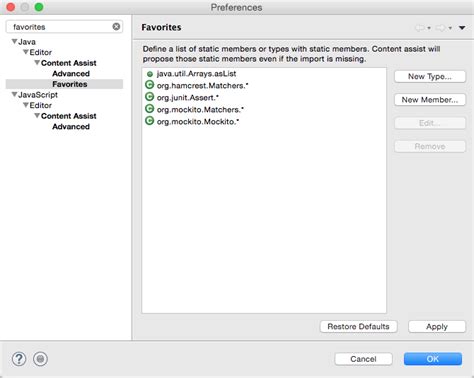Viewport: 474px width, 378px height.
Task: Select the JavaScript label in the tree
Action: pyautogui.click(x=38, y=95)
